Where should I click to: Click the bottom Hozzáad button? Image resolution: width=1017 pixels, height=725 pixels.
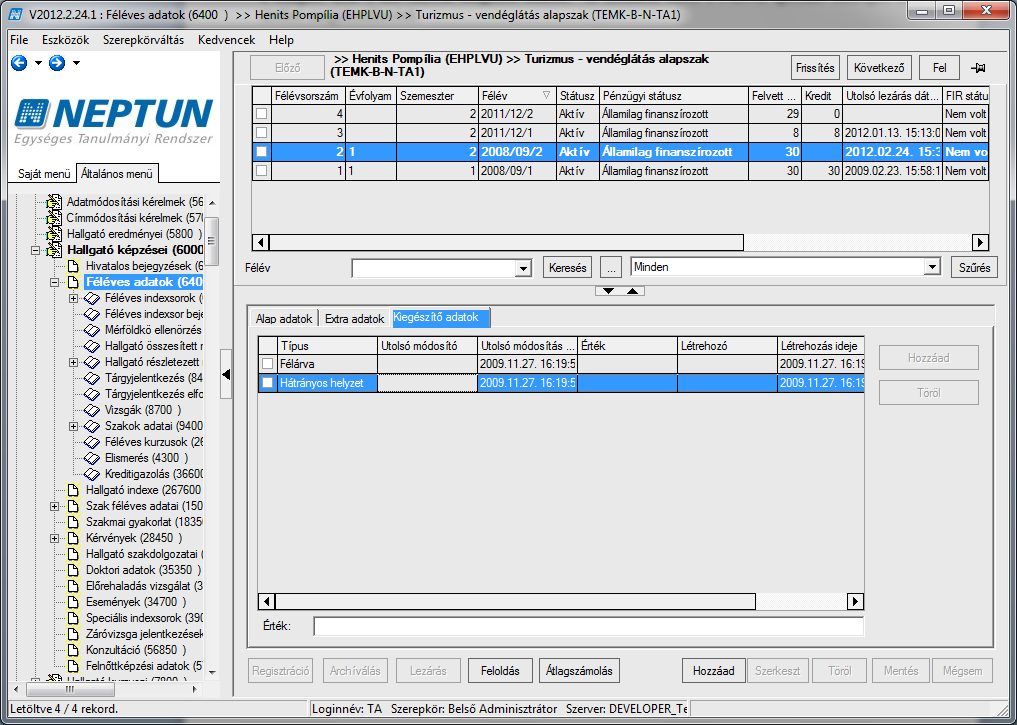coord(713,671)
